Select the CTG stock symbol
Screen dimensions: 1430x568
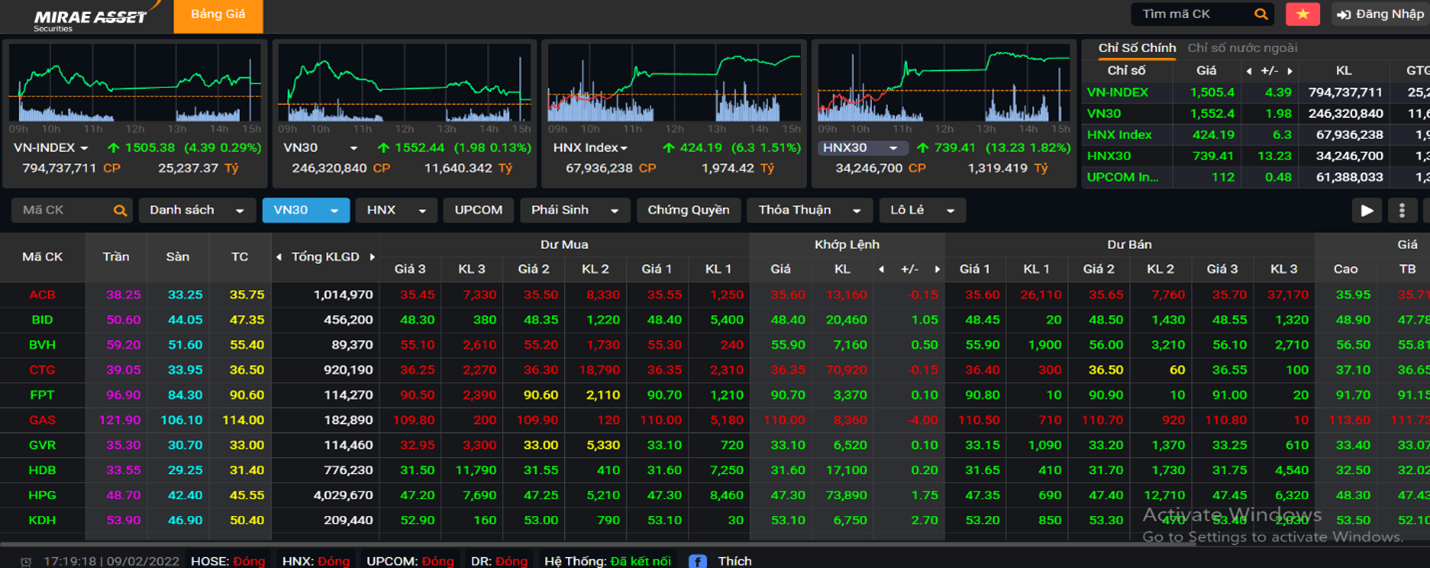[42, 370]
